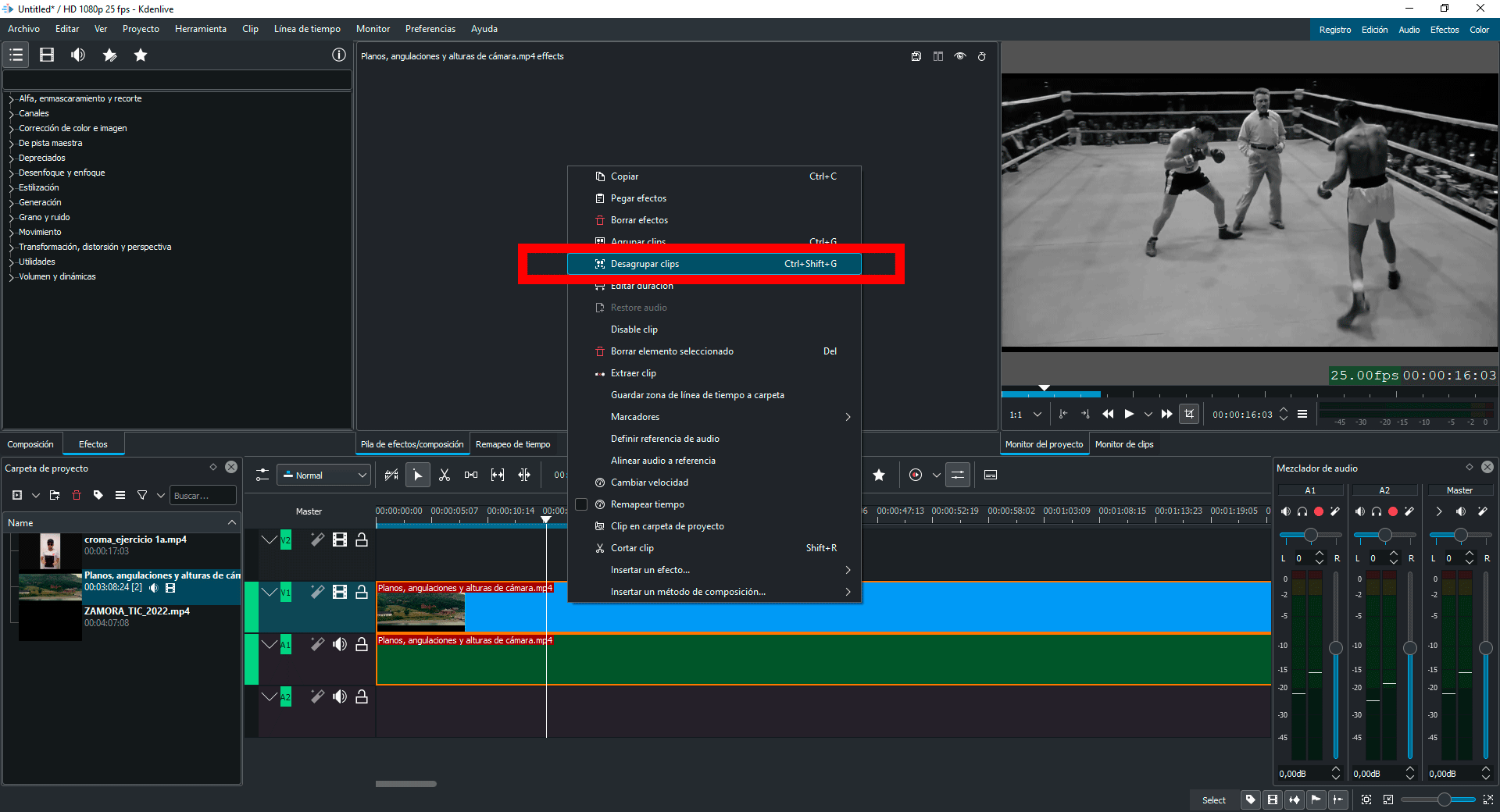Open the filter funnel in project bin
This screenshot has height=812, width=1500.
point(142,495)
